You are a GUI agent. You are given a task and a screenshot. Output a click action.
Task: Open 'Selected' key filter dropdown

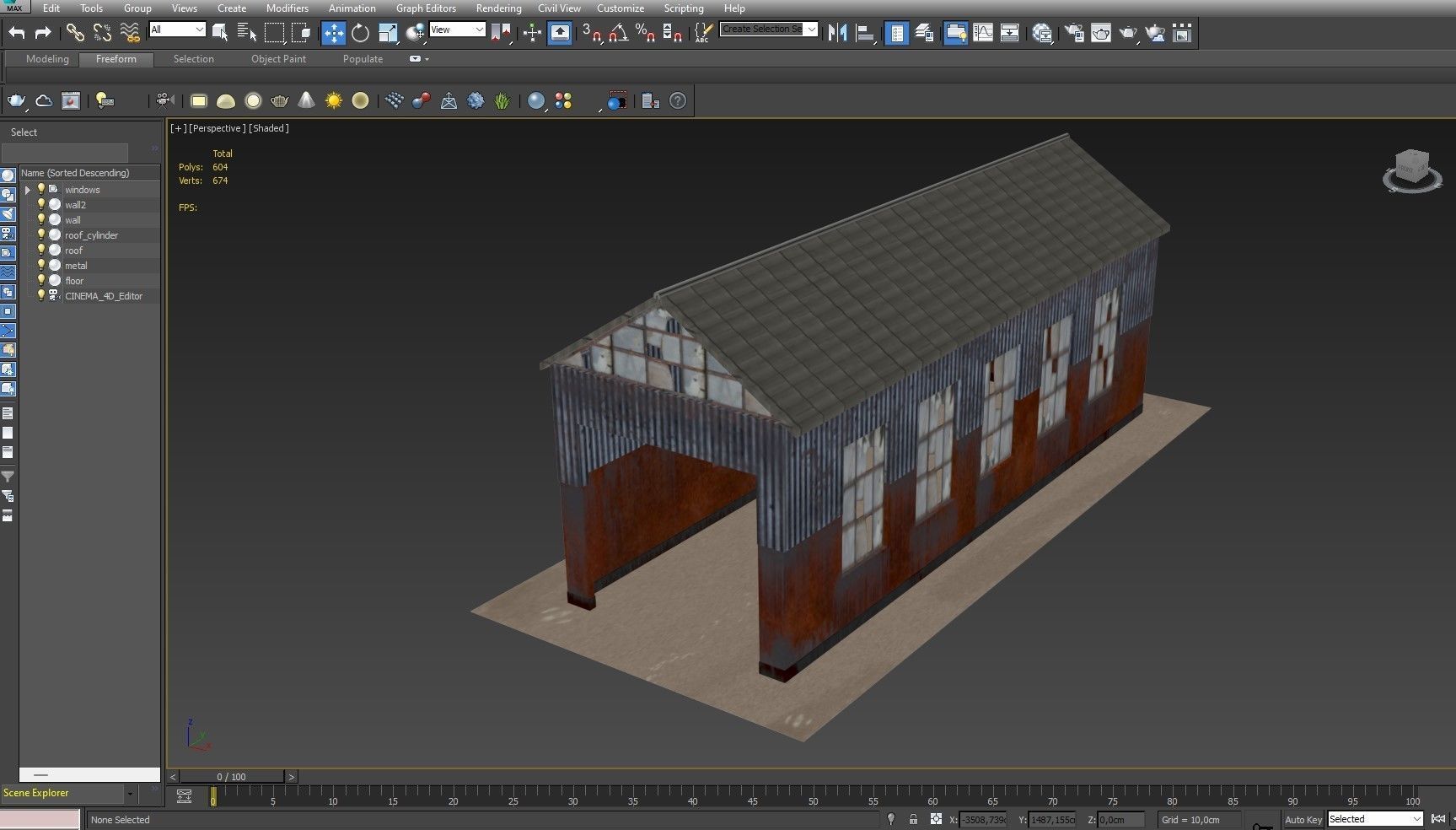coord(1374,819)
